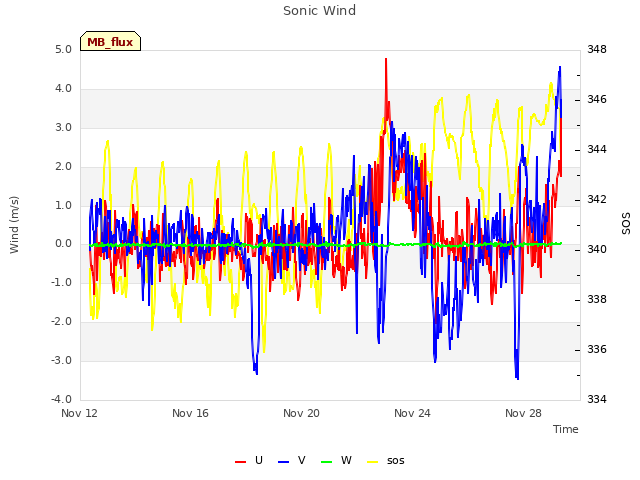Click the Nov 16 x-axis tick label
Image resolution: width=640 pixels, height=480 pixels.
(190, 413)
